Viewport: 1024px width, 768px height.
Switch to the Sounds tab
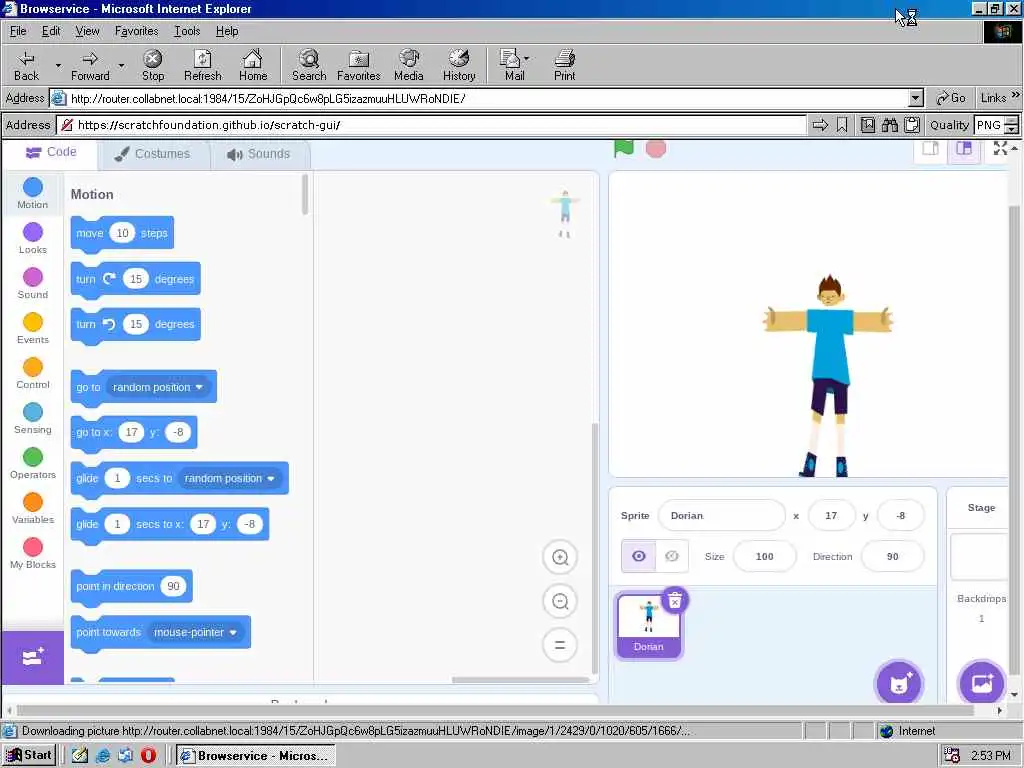tap(259, 154)
